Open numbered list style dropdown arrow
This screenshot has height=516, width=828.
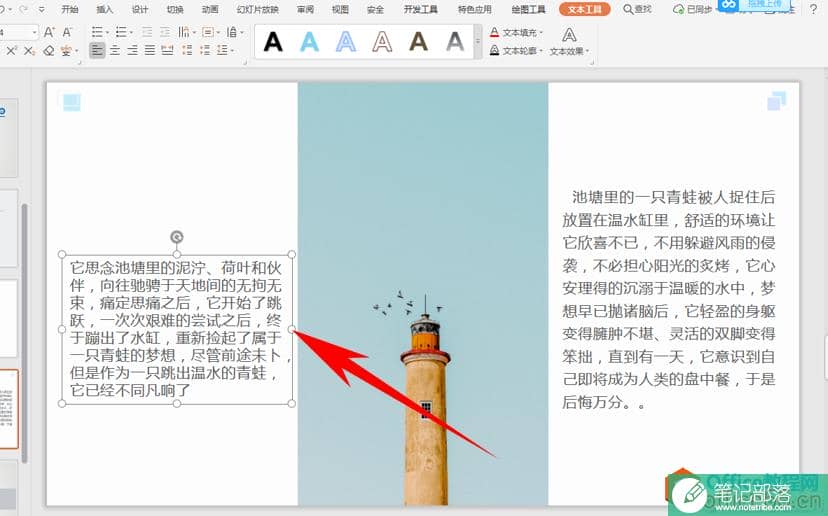tap(131, 33)
